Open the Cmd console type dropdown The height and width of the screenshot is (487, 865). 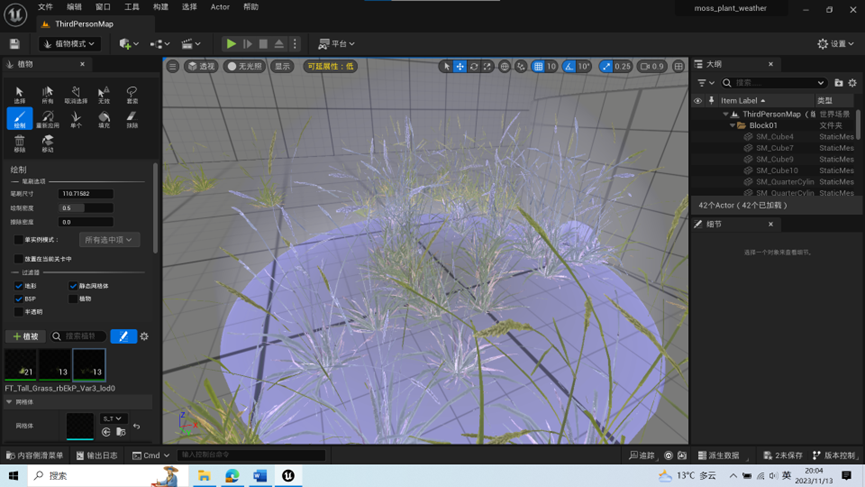point(151,455)
